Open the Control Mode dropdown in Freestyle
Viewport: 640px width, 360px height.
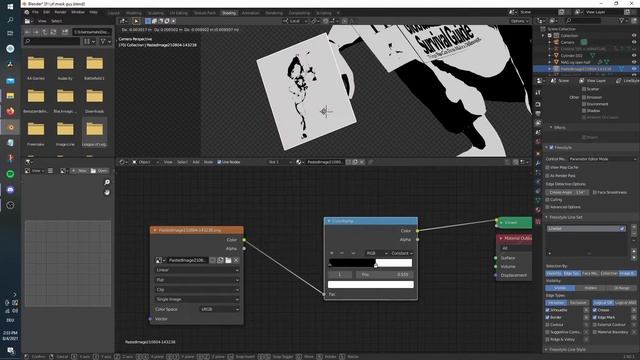coord(601,159)
